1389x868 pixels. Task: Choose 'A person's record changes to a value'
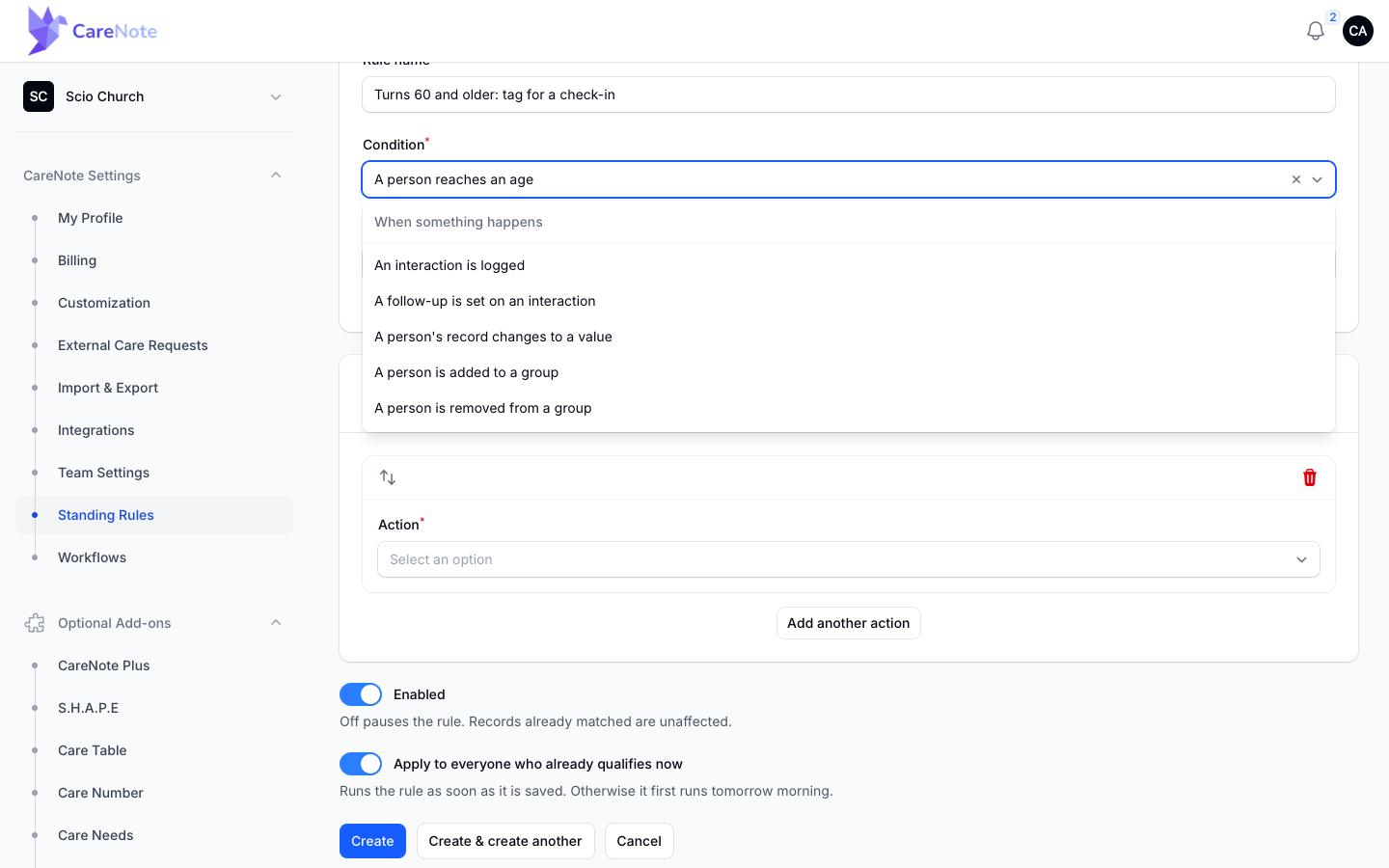coord(848,337)
